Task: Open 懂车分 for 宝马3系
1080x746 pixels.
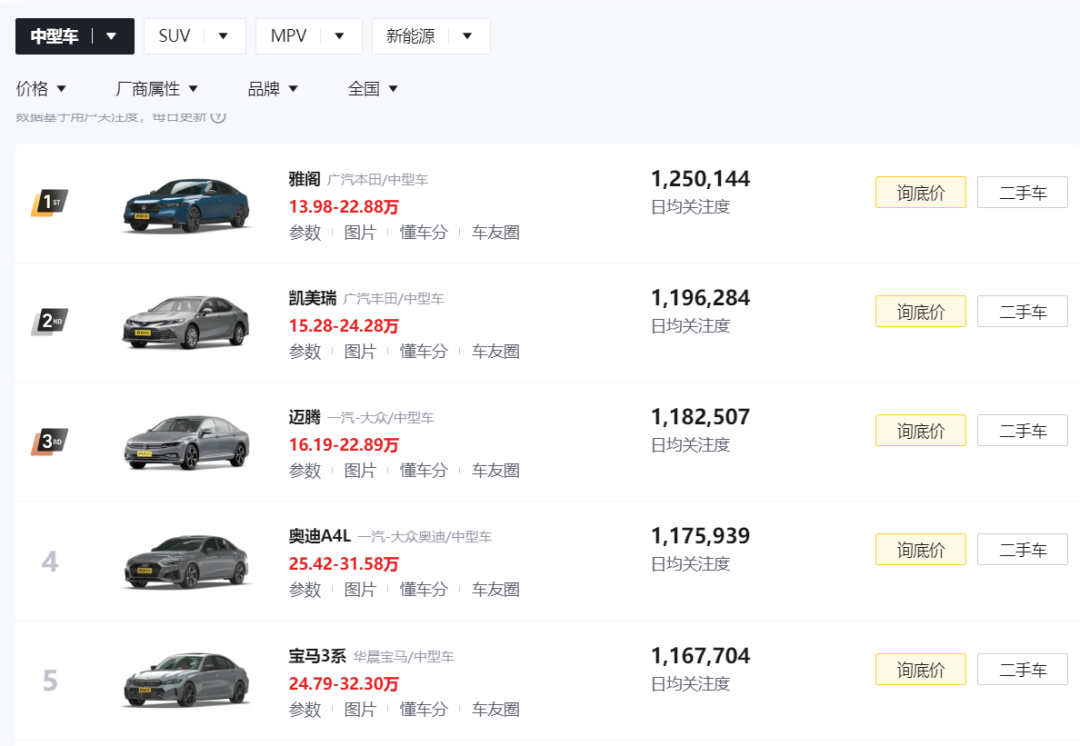Action: [424, 710]
